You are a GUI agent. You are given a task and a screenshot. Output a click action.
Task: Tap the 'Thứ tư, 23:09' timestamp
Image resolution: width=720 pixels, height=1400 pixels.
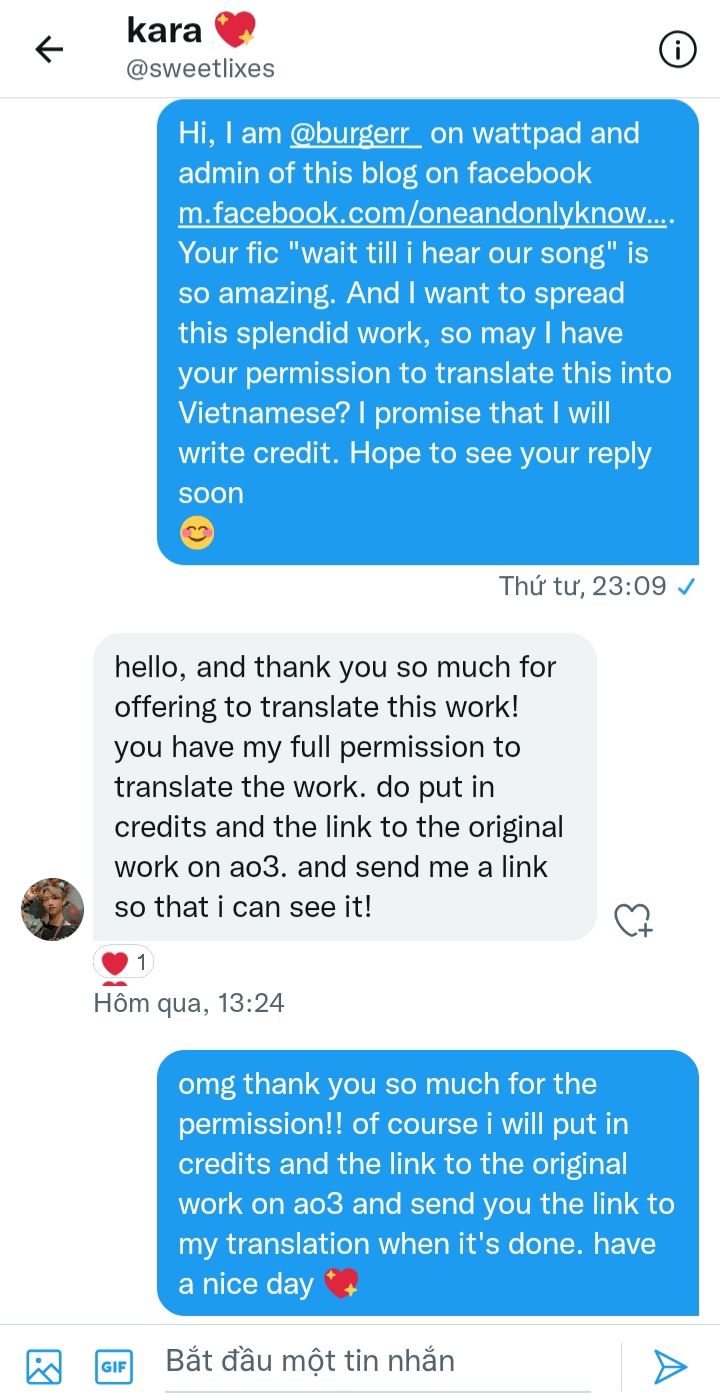(582, 587)
